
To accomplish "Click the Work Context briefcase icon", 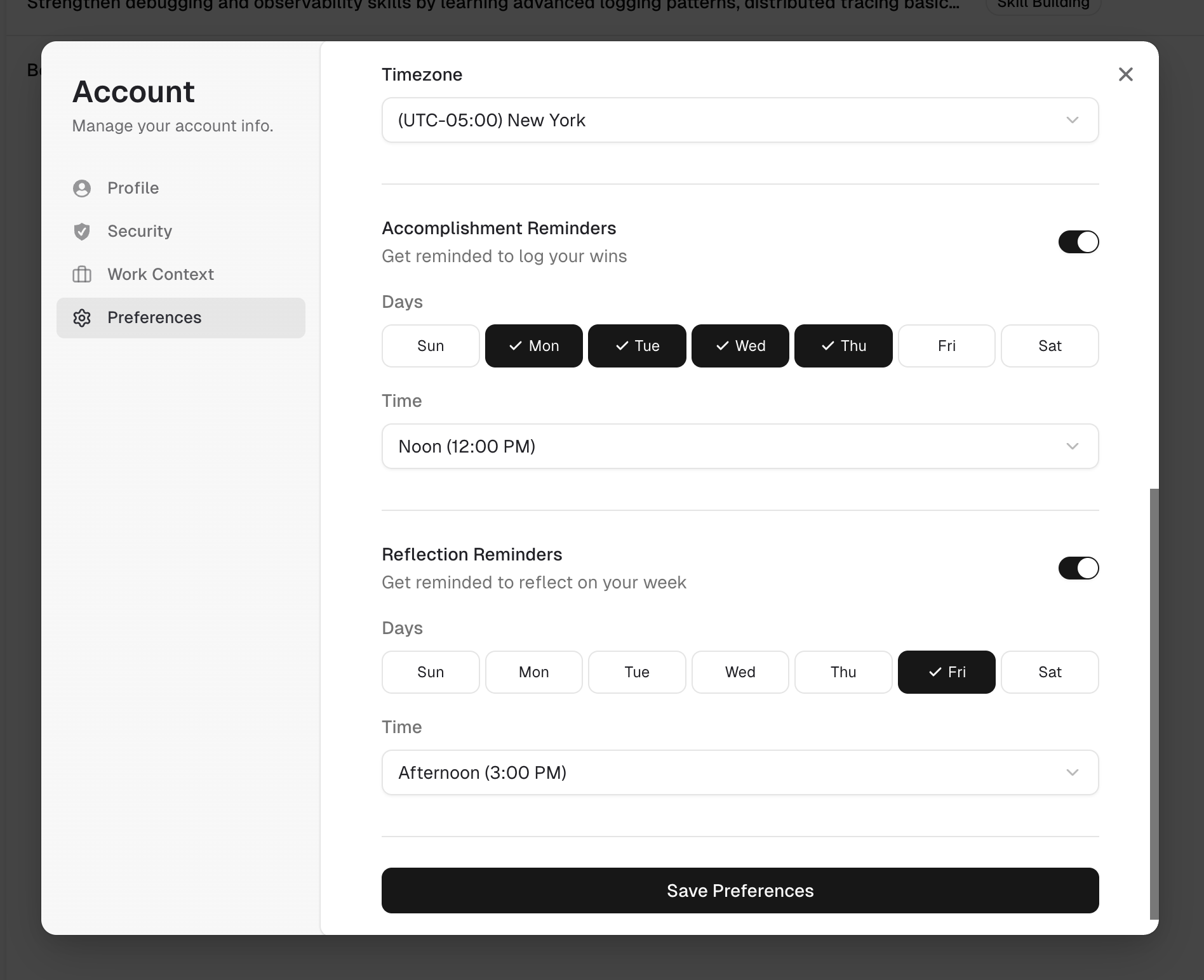I will point(82,275).
